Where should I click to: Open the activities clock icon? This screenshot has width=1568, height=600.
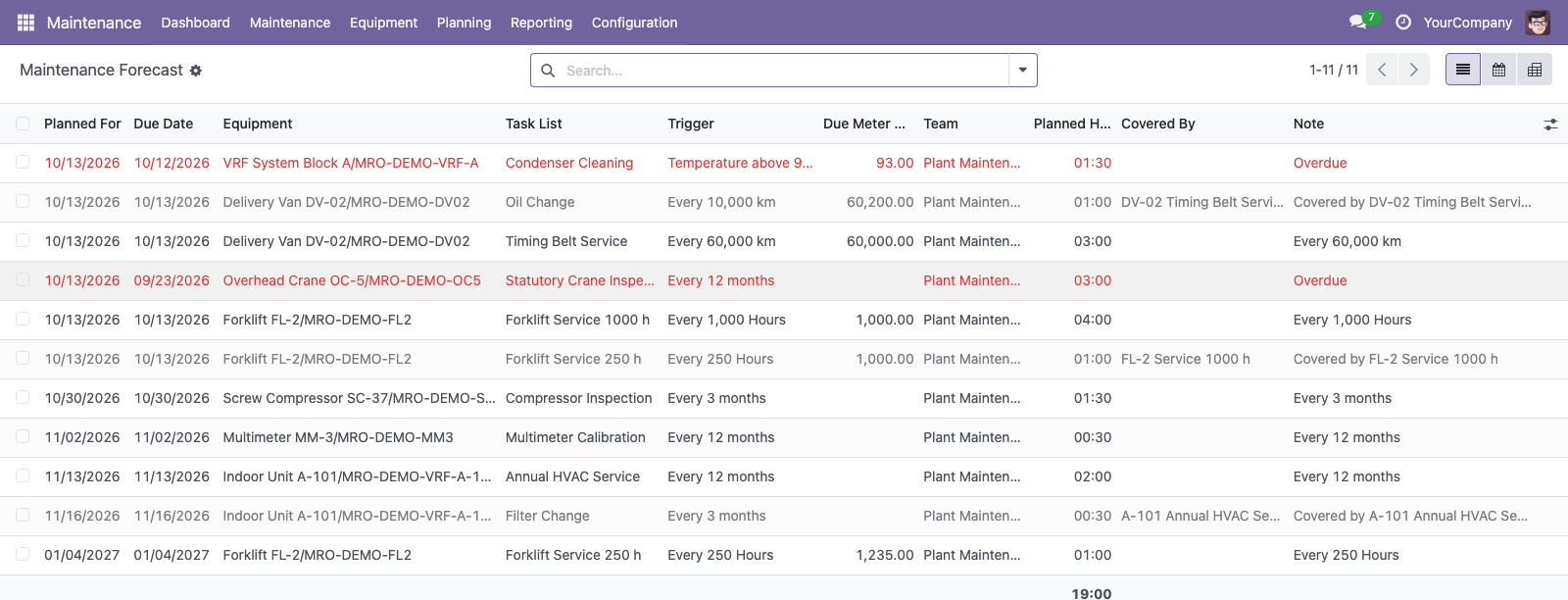click(1403, 23)
